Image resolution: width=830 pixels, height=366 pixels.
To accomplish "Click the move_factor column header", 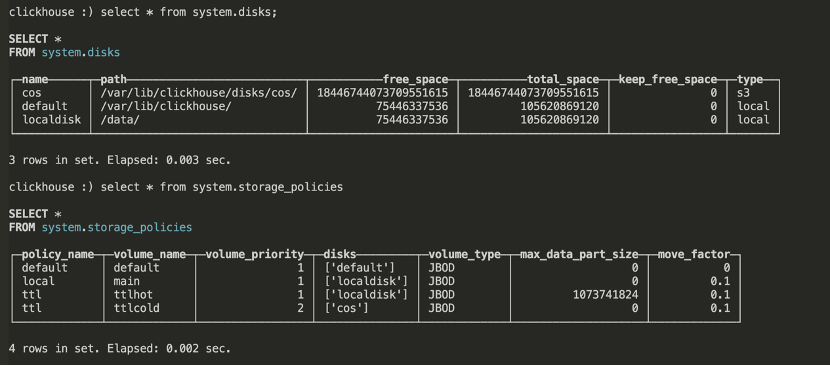I will [694, 254].
